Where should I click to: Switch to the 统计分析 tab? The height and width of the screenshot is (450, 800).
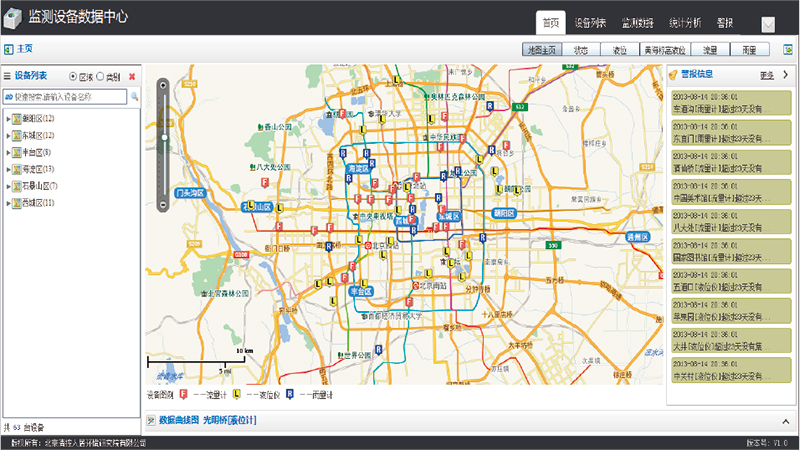[683, 22]
